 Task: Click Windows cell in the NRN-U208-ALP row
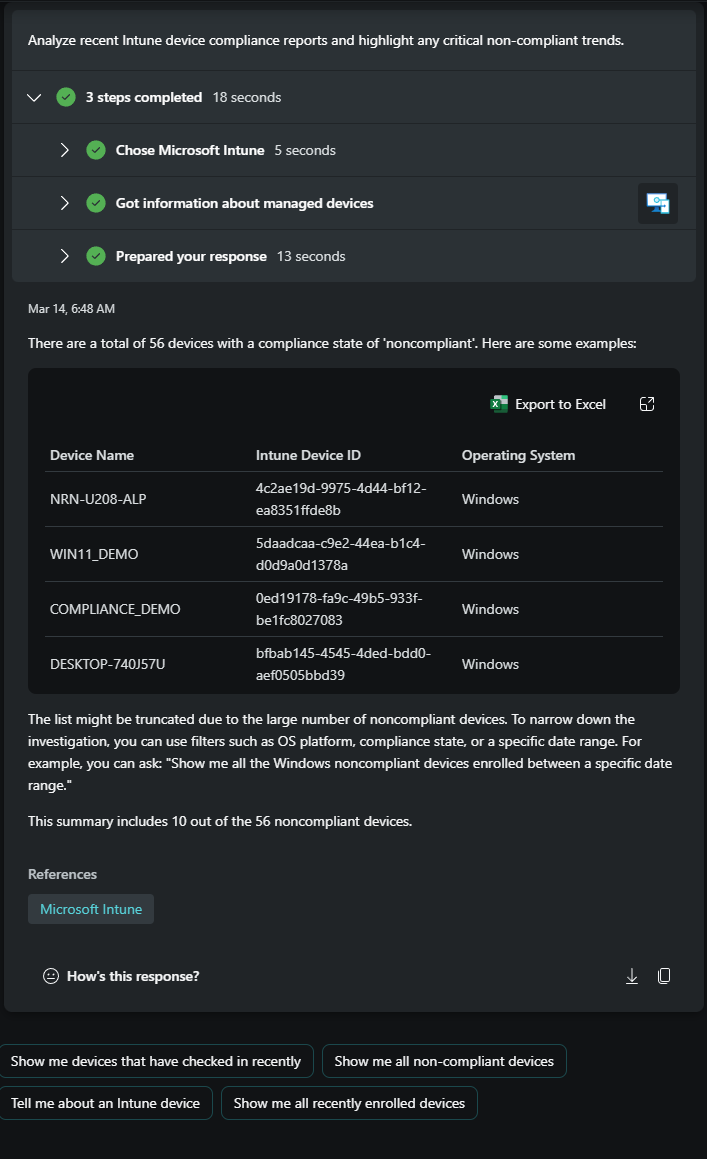coord(490,500)
